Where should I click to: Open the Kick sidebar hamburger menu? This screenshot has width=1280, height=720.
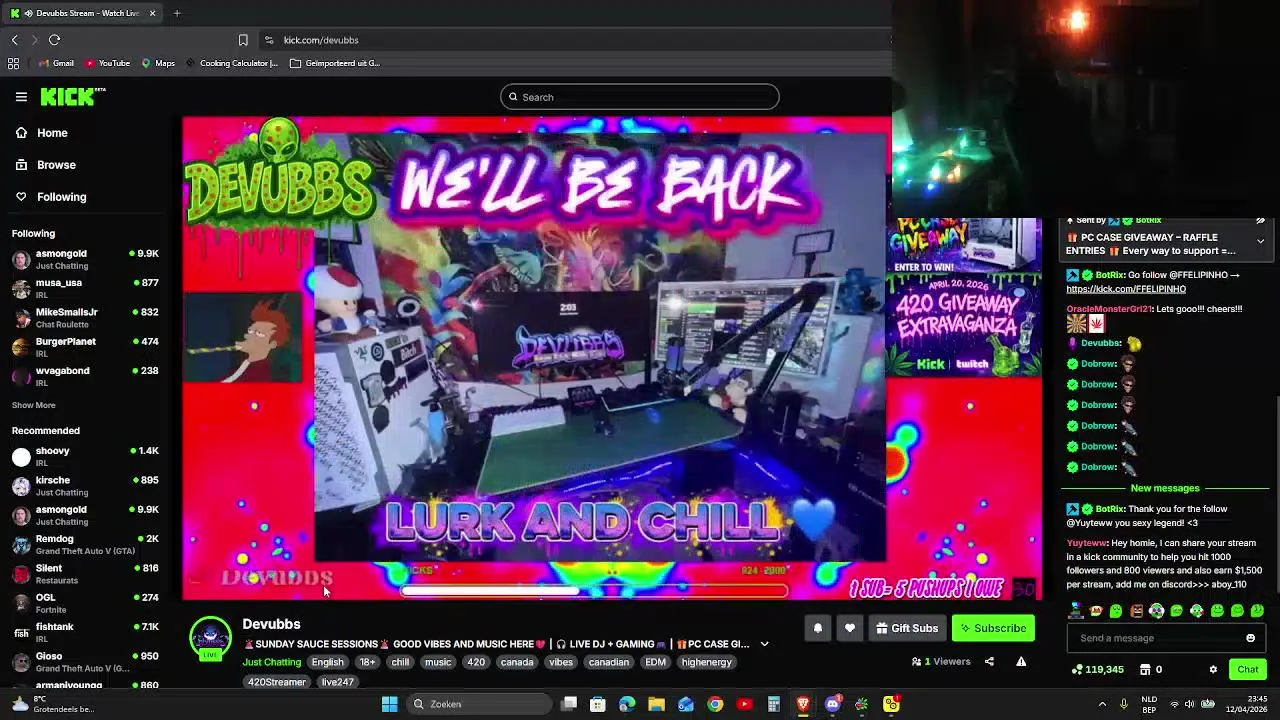21,97
